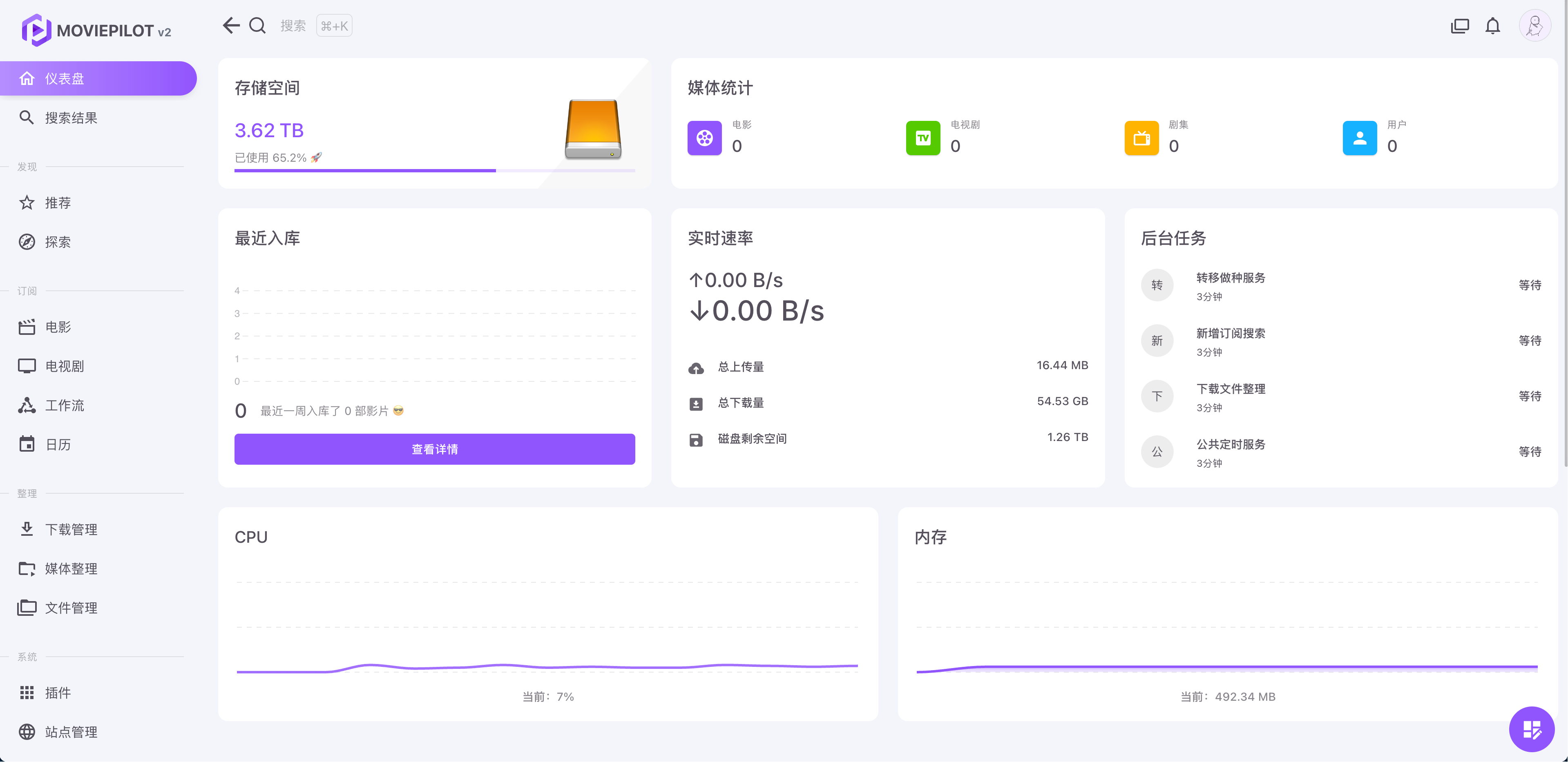Open 工作流 workflow page

click(x=98, y=406)
